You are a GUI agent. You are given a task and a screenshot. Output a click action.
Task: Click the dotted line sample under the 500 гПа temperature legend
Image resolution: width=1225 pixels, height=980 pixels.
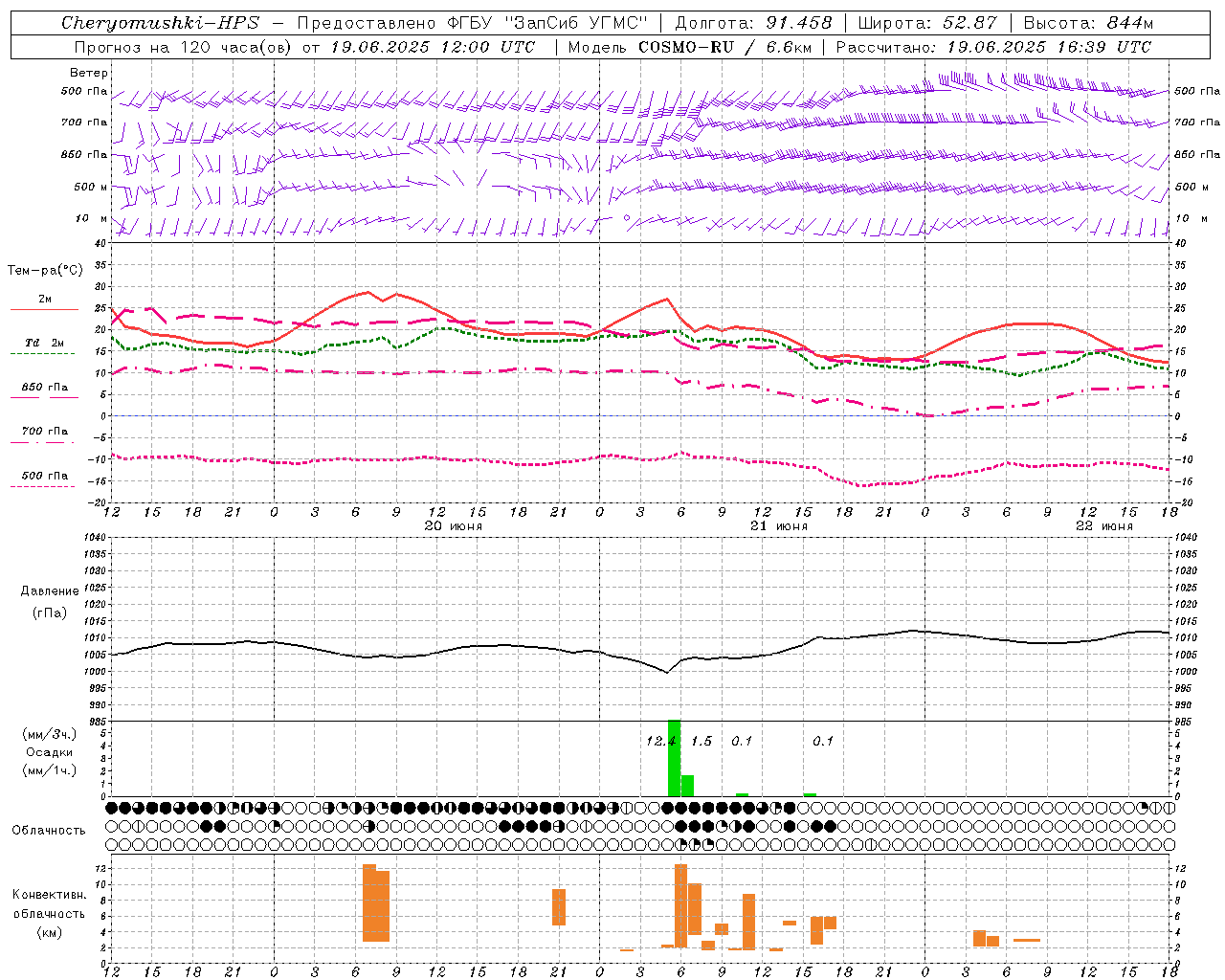[x=44, y=486]
